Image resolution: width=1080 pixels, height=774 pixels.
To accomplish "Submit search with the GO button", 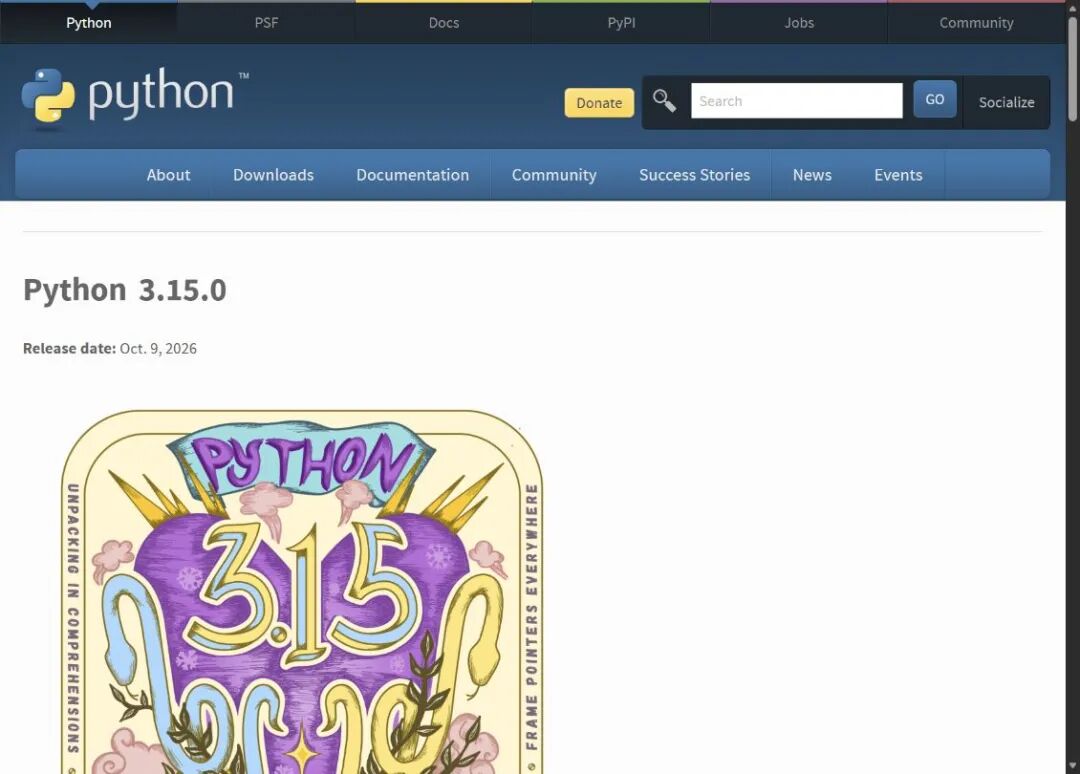I will [x=935, y=99].
